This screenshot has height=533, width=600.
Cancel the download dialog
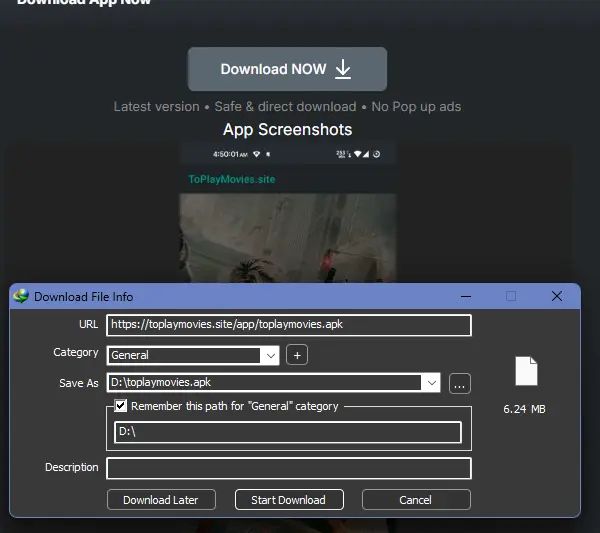click(416, 500)
